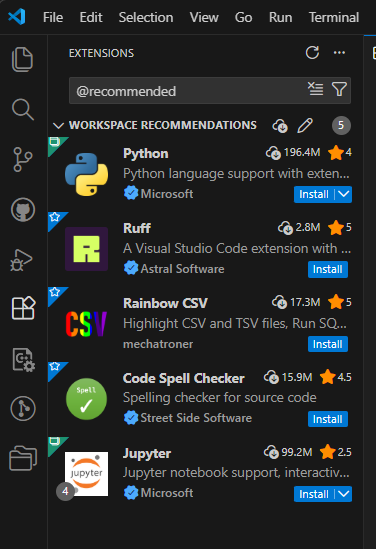Viewport: 376px width, 549px height.
Task: Click the mechatroner publisher label
Action: pos(158,344)
